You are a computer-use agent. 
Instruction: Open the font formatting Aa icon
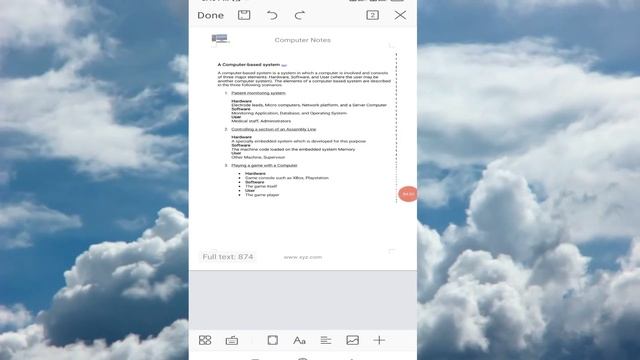[x=299, y=340]
